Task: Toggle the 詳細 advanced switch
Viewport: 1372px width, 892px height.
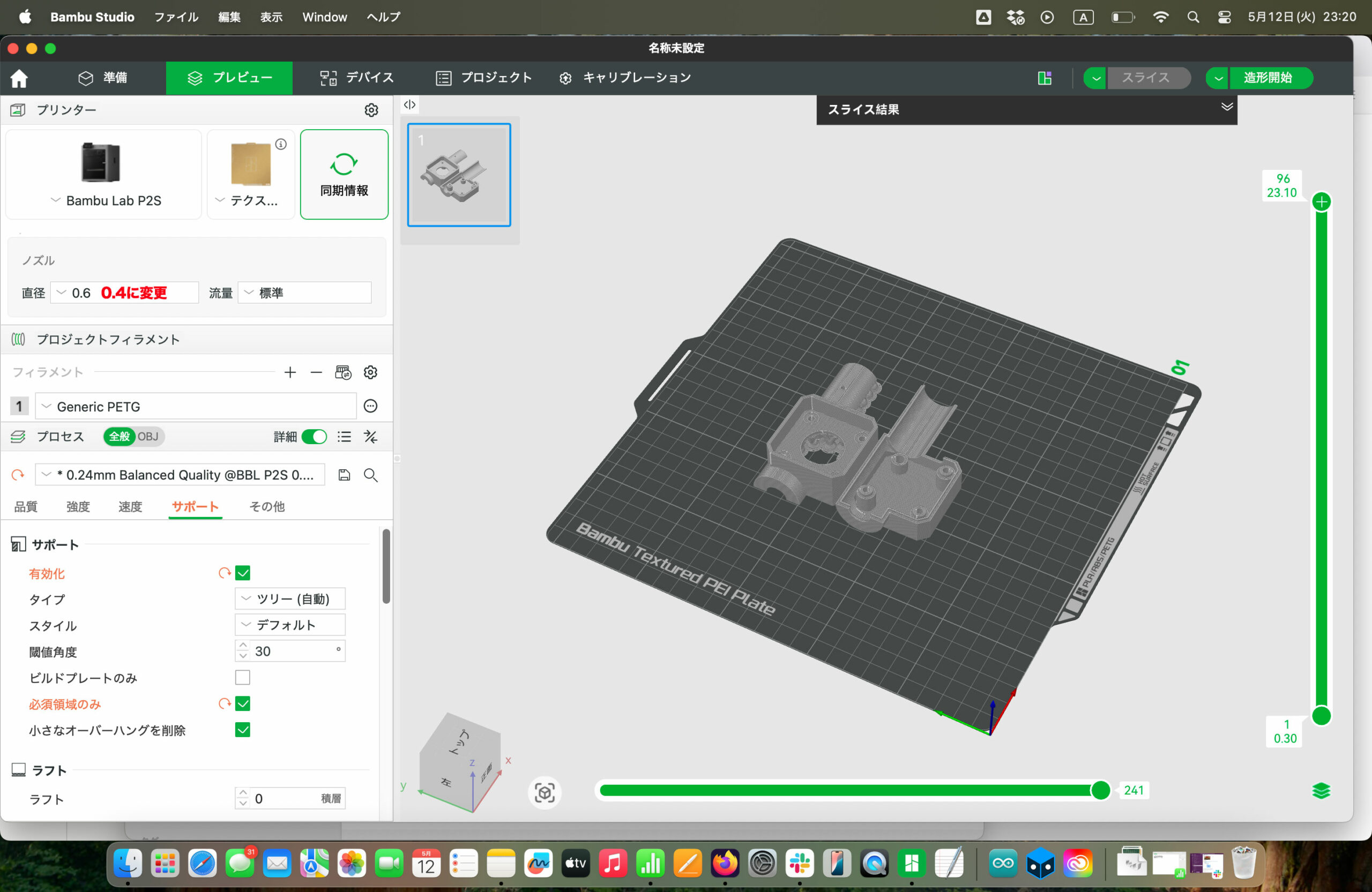Action: click(314, 437)
